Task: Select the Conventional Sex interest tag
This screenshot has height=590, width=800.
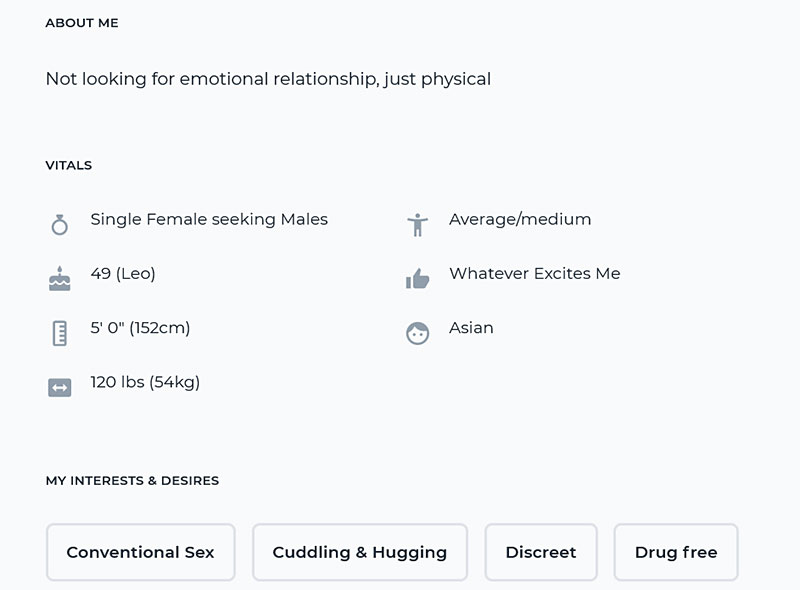Action: [x=140, y=552]
